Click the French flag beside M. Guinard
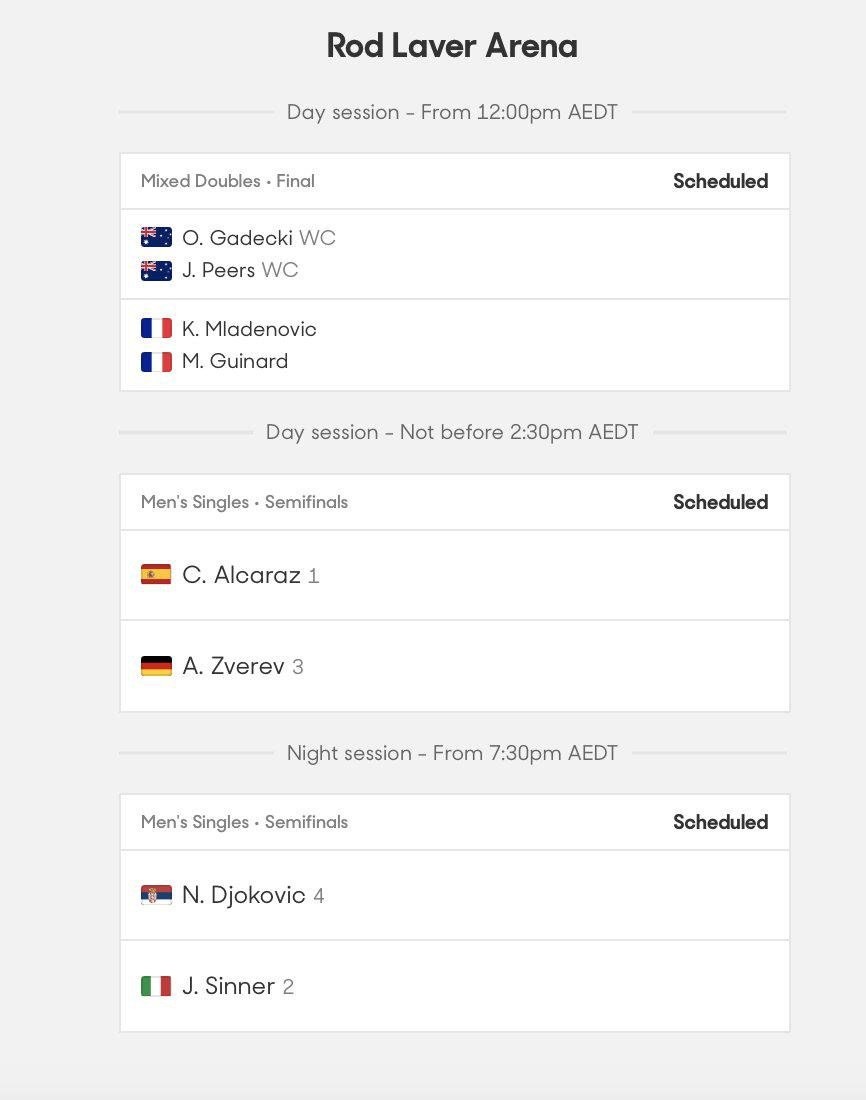 [156, 361]
